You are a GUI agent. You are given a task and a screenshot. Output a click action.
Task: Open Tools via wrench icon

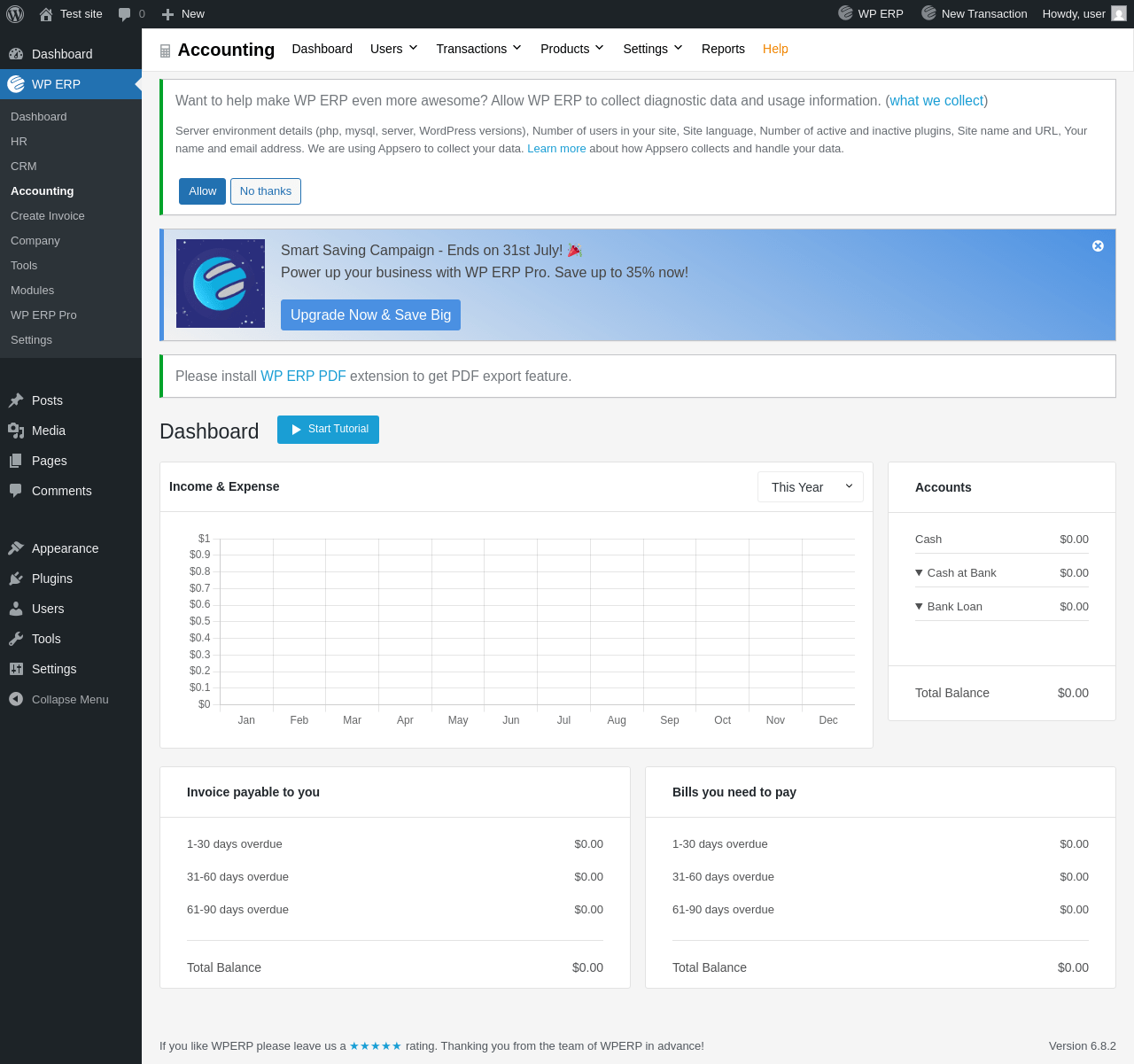click(x=16, y=639)
